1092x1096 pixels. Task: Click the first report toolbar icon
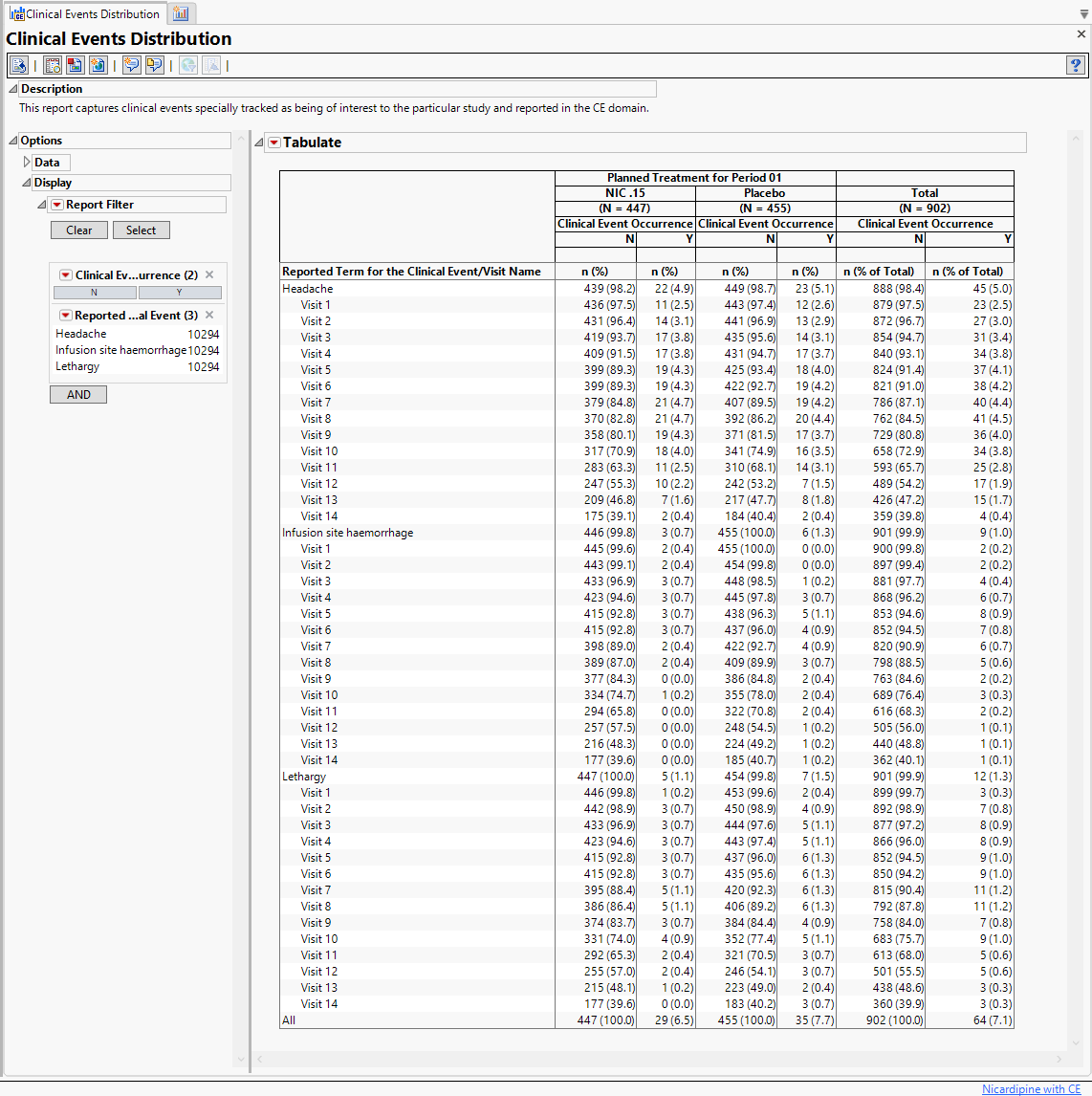(x=18, y=65)
